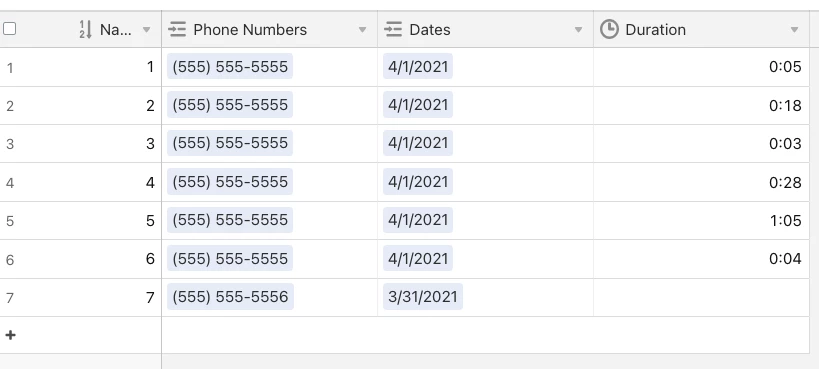The width and height of the screenshot is (819, 369).
Task: Click the phone chip in row 1
Action: (x=230, y=66)
